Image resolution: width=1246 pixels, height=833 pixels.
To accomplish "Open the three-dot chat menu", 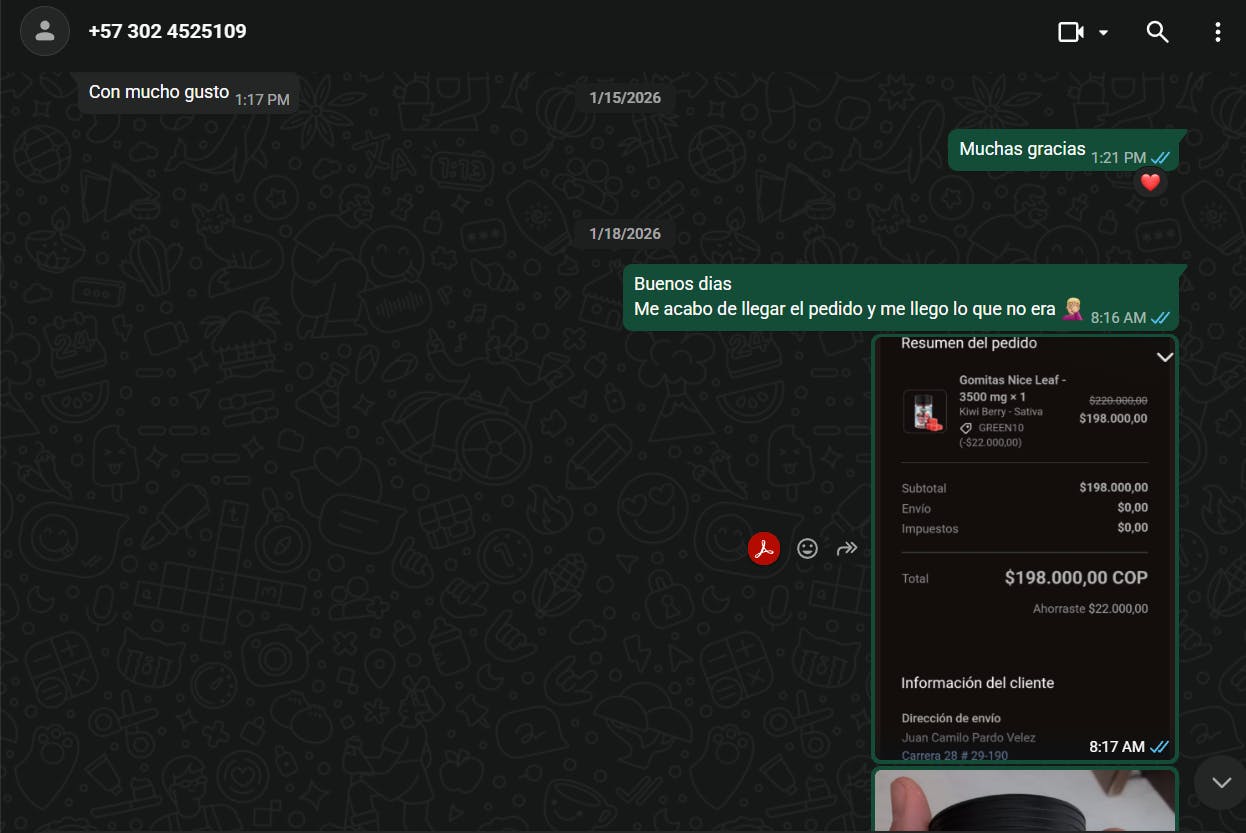I will 1217,32.
